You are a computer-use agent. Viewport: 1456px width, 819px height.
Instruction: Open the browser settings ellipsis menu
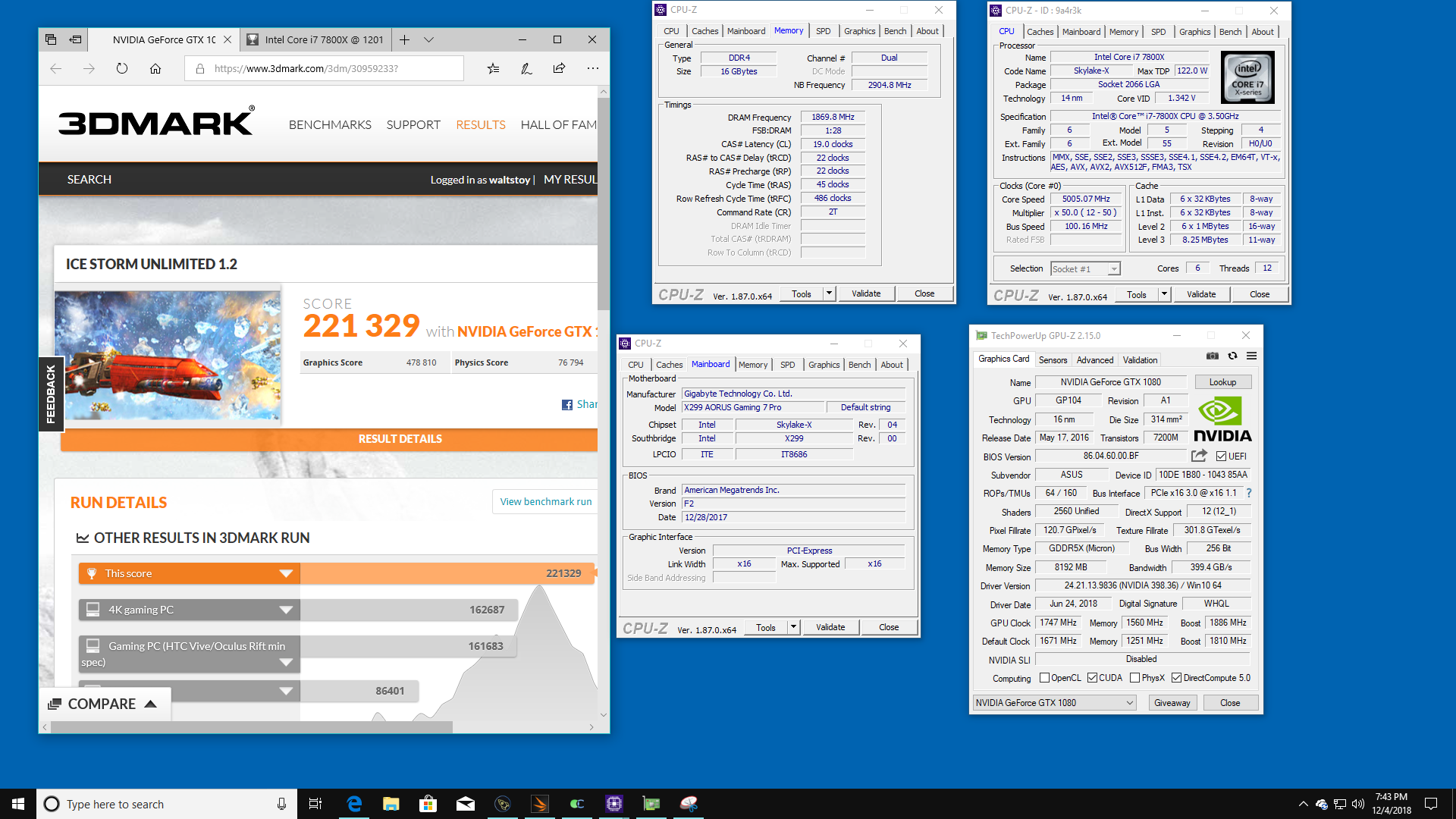[592, 68]
